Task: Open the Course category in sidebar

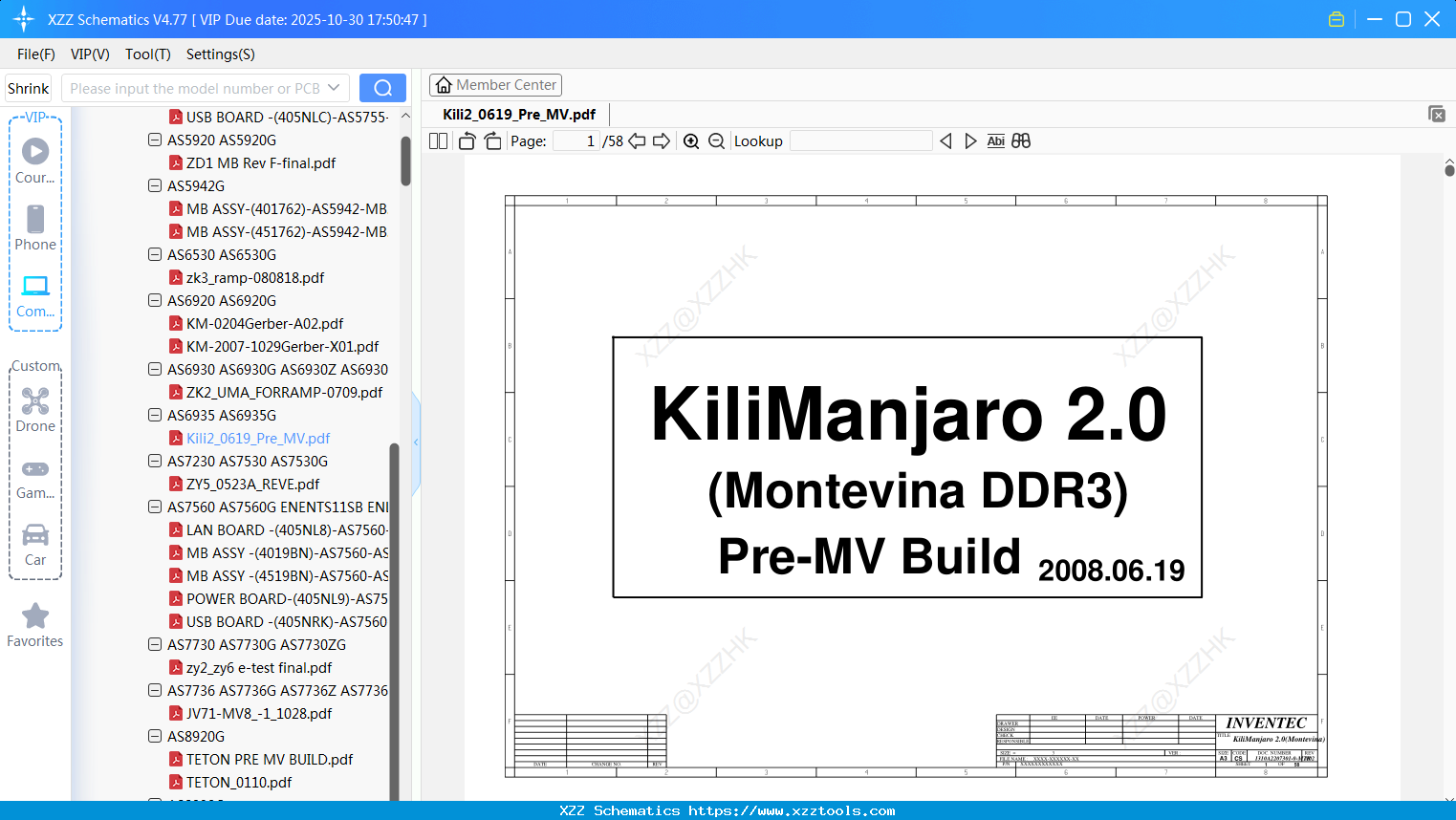Action: click(35, 162)
